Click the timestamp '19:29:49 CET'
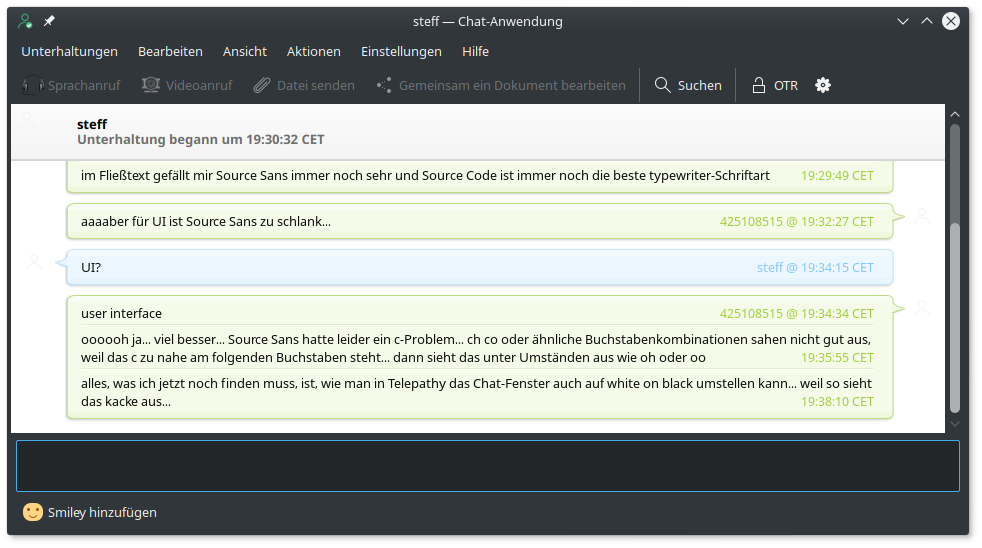The height and width of the screenshot is (548, 982). coord(837,176)
